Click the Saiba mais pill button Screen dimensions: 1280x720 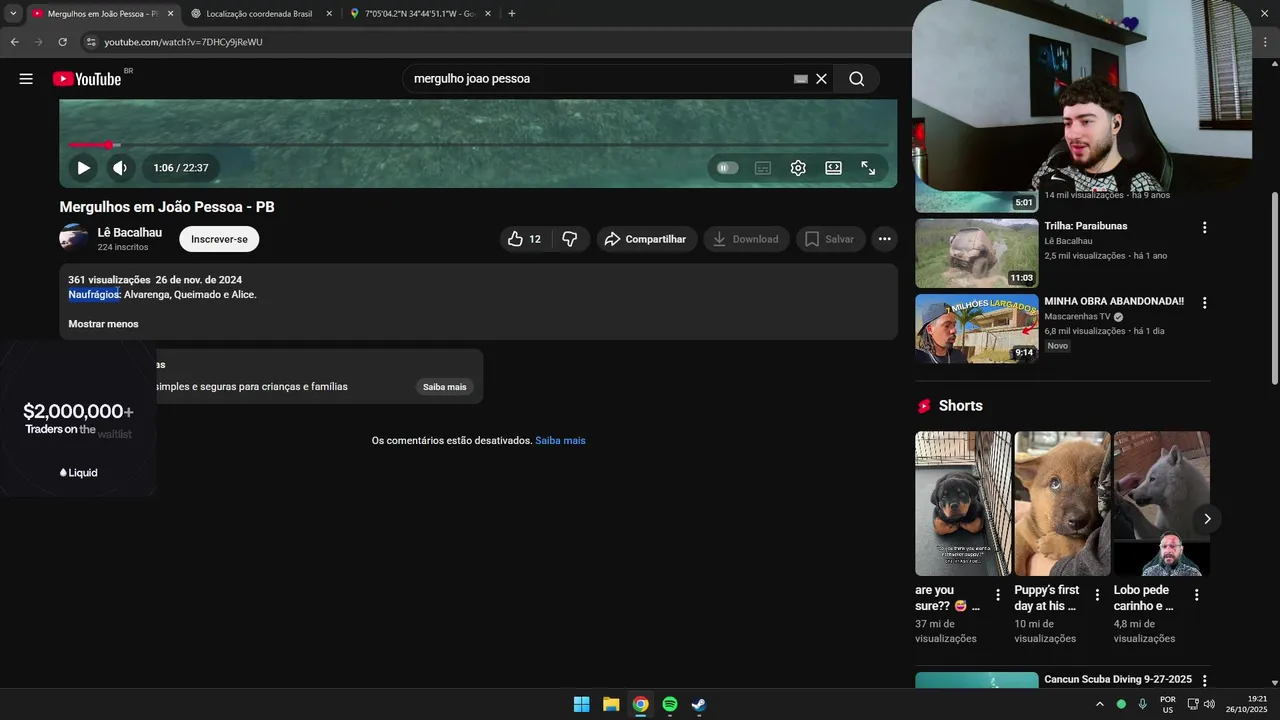(x=444, y=387)
